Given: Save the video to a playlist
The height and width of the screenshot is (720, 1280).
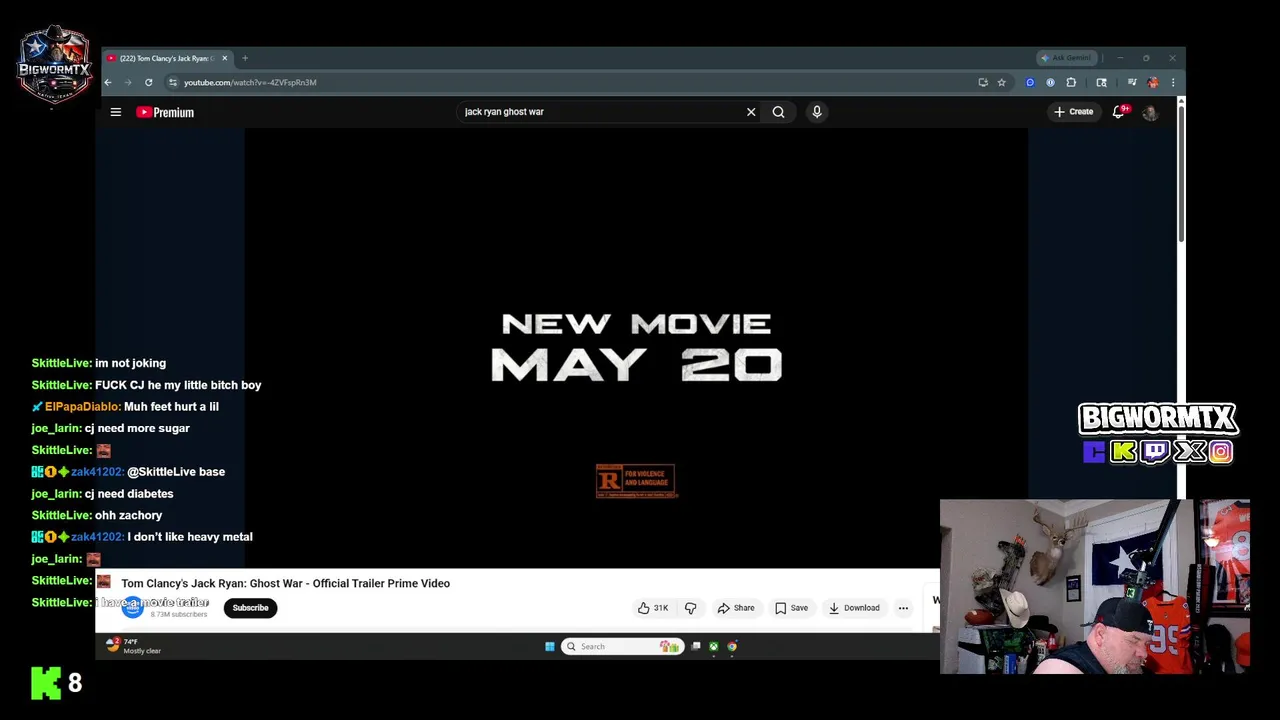Looking at the screenshot, I should coord(791,608).
